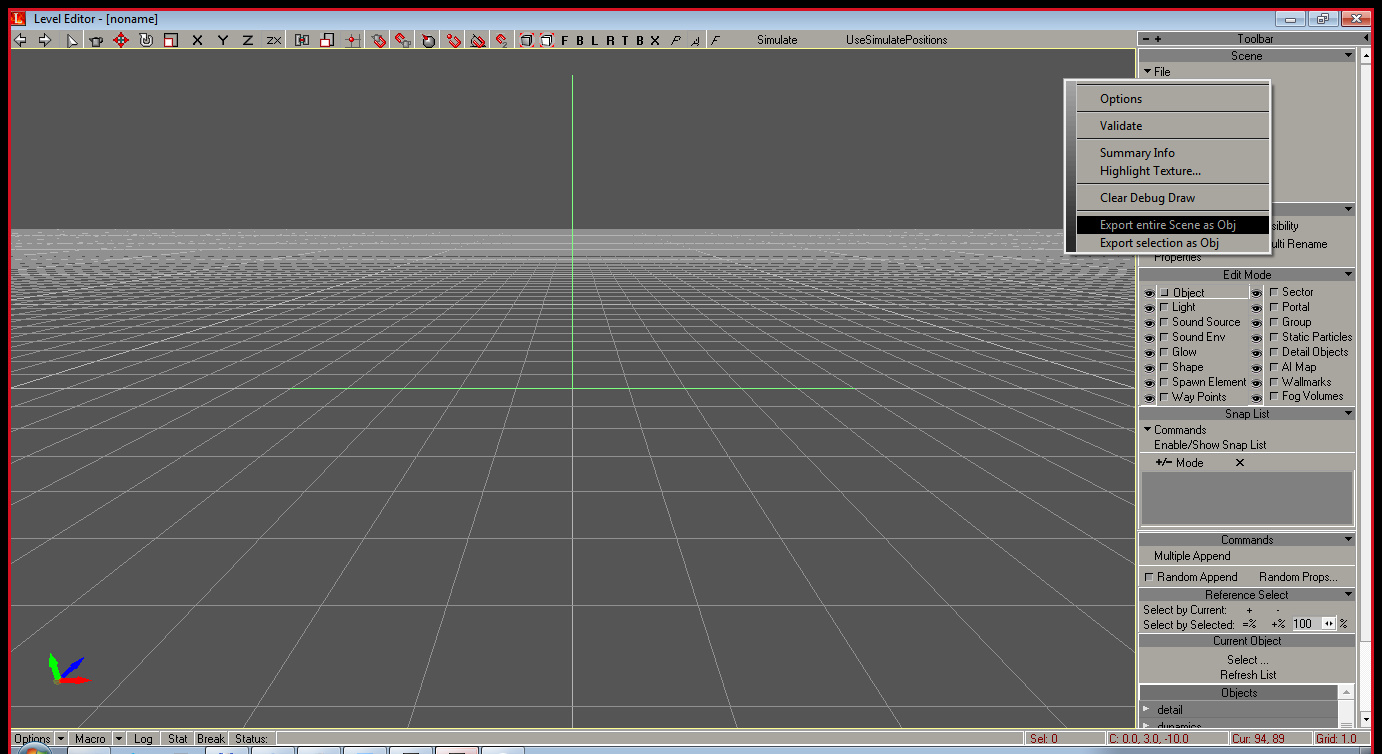Click Enable/Show Snap List
This screenshot has width=1382, height=754.
tap(1210, 445)
